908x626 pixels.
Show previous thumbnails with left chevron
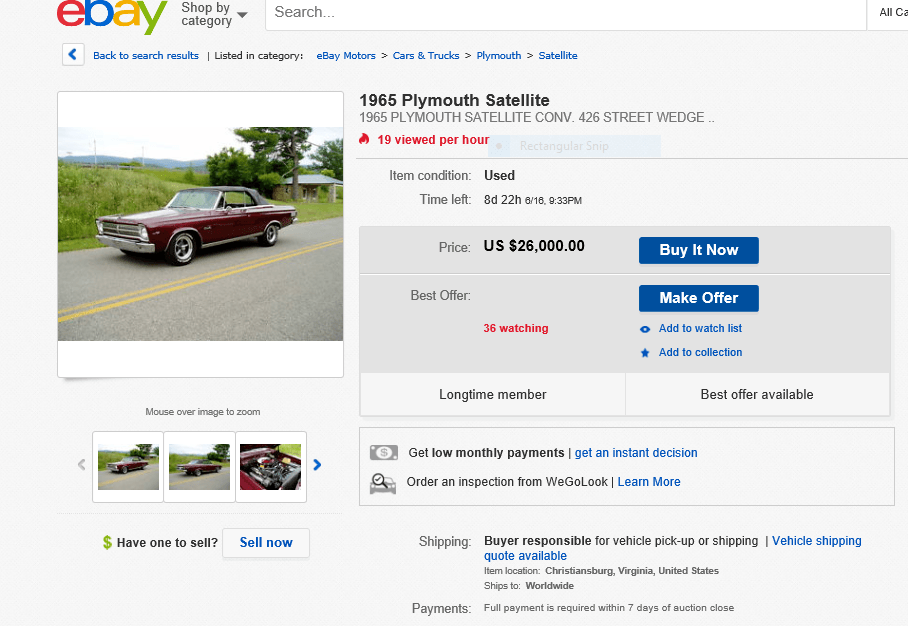82,465
